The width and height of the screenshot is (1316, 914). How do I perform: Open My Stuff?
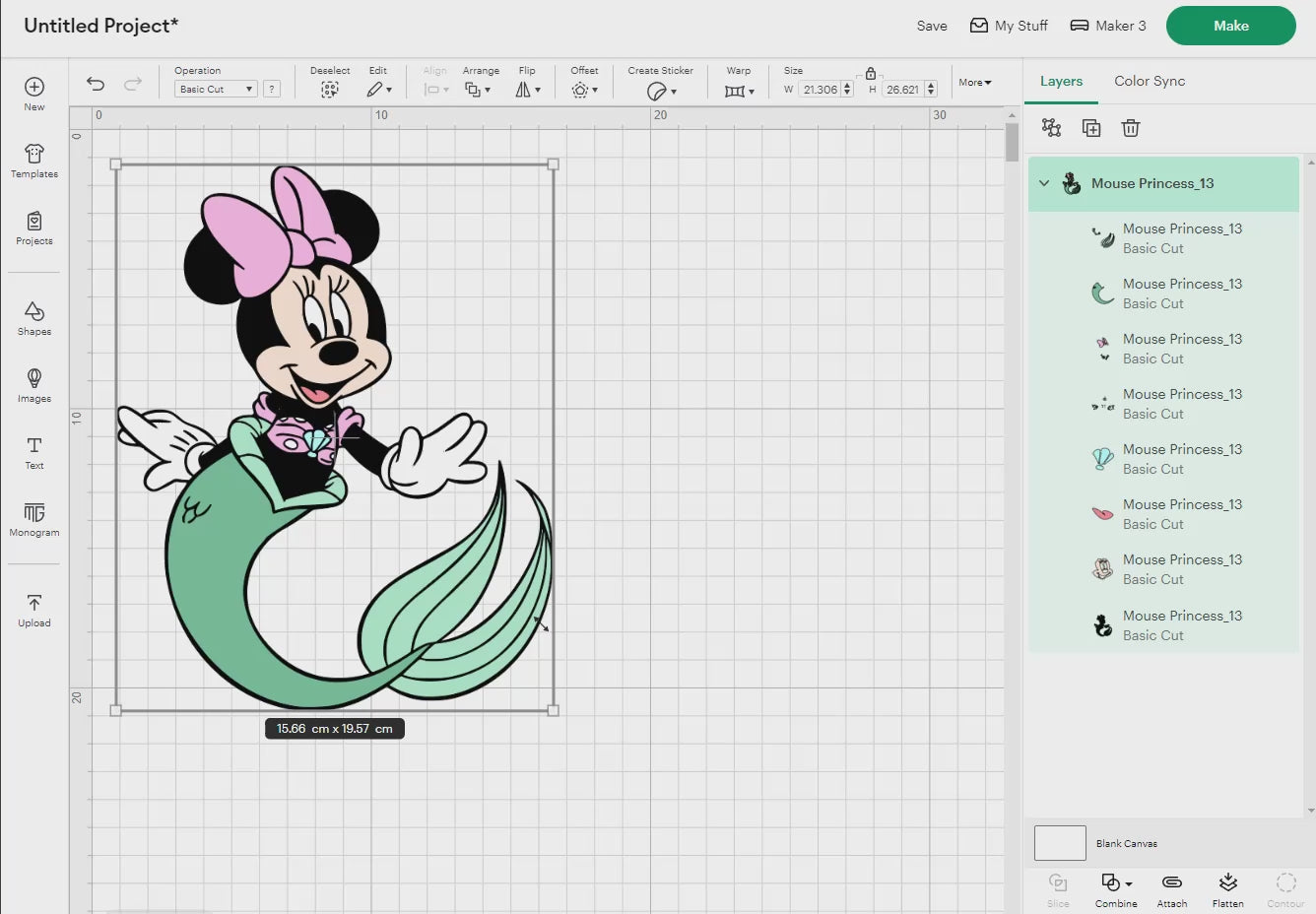coord(1009,26)
